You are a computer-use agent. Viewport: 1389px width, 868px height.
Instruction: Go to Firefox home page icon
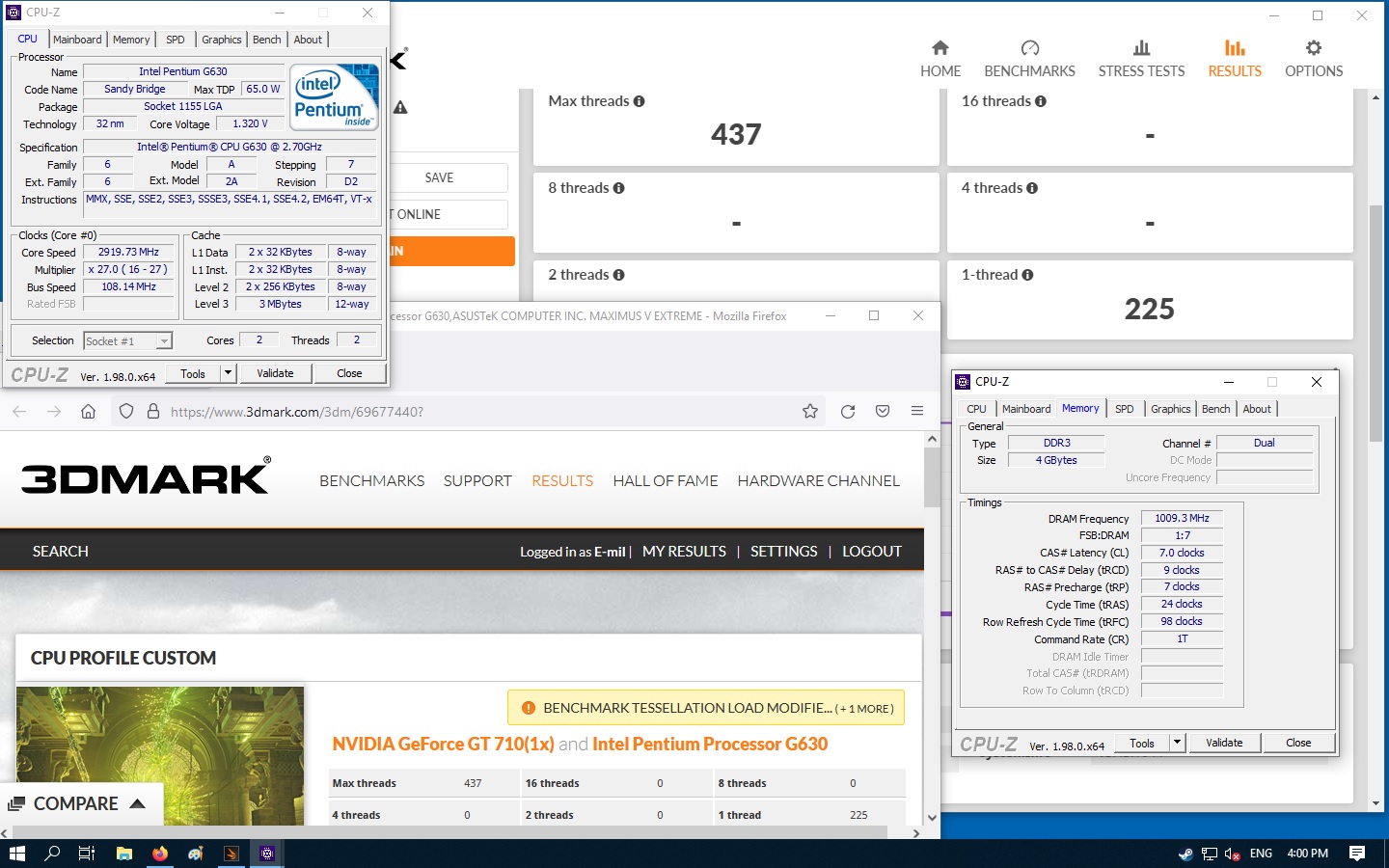click(88, 412)
